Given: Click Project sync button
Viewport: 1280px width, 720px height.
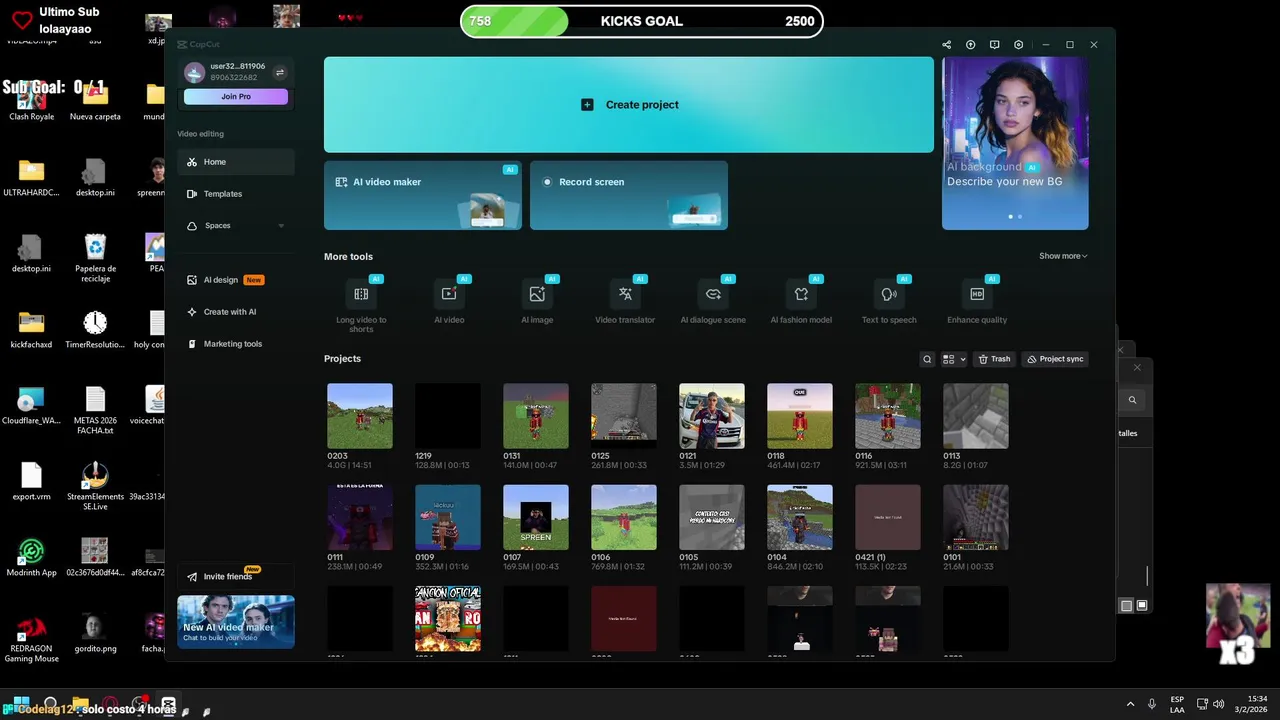Looking at the screenshot, I should (x=1055, y=359).
